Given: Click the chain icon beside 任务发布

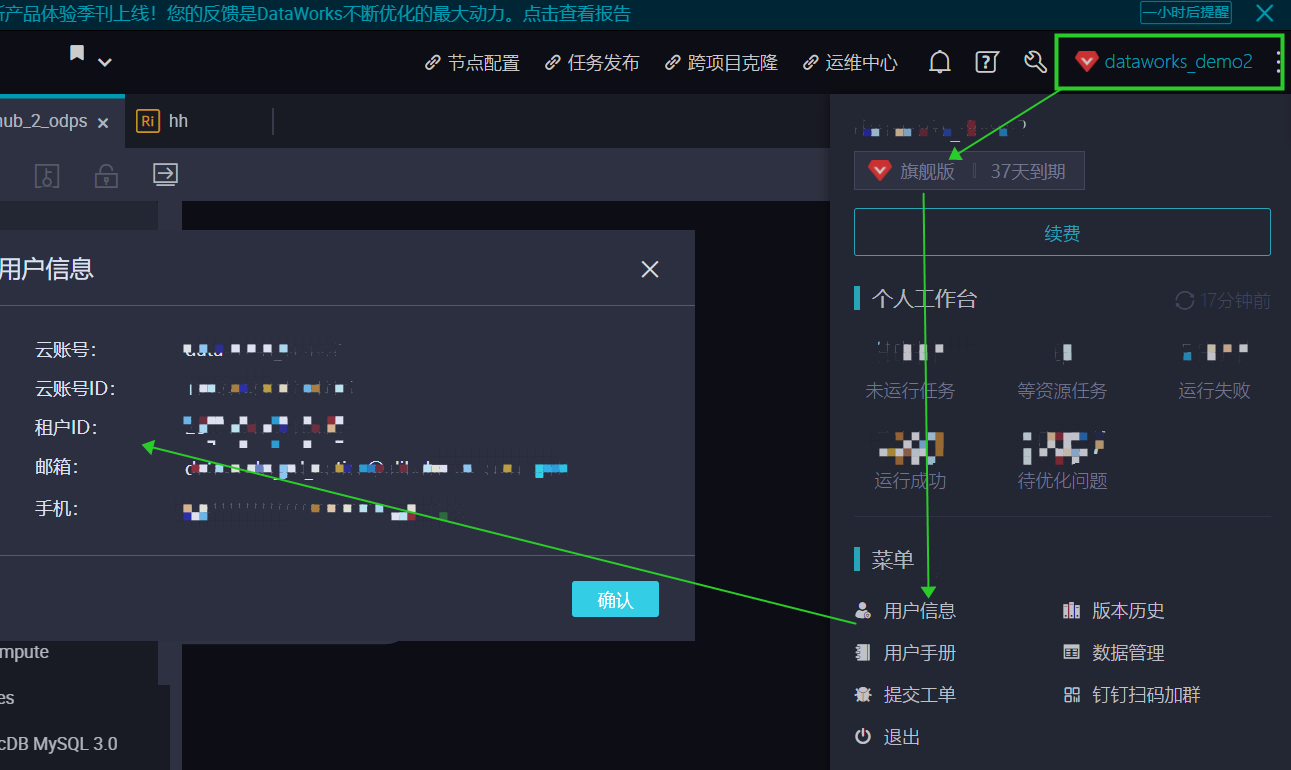Looking at the screenshot, I should pos(553,63).
